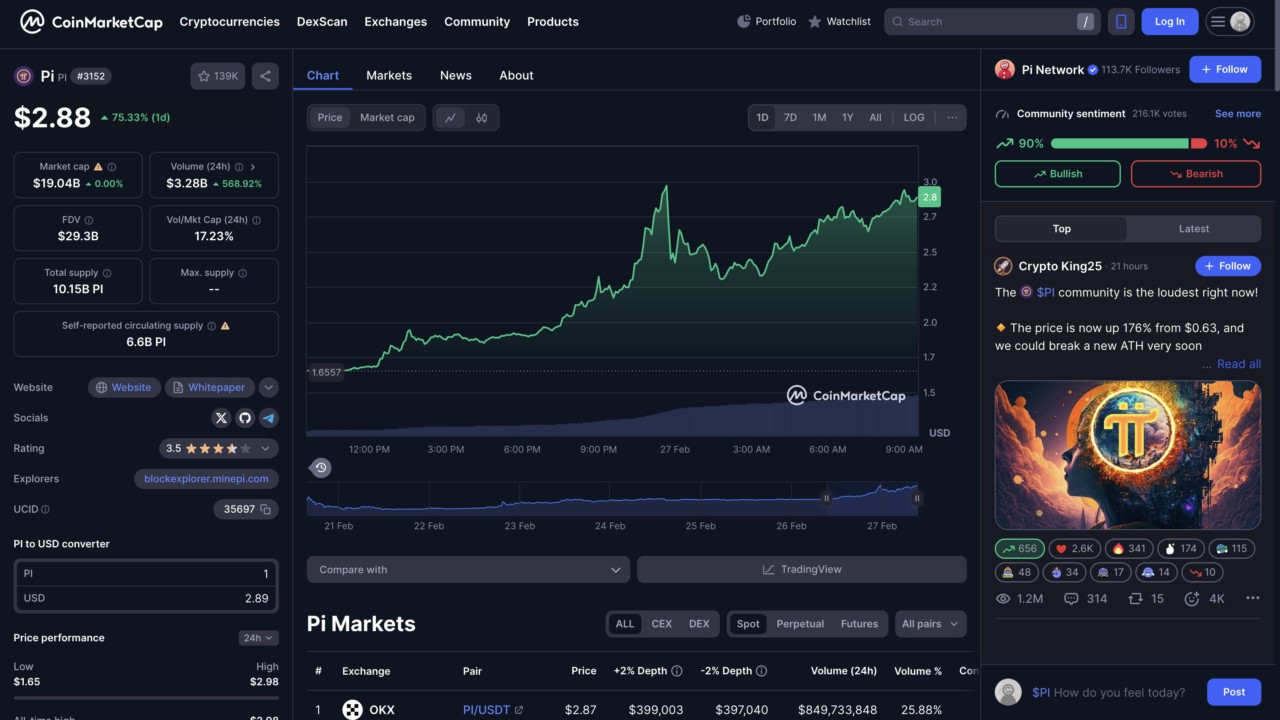Open the GitHub social link icon
This screenshot has width=1280, height=720.
coord(245,418)
